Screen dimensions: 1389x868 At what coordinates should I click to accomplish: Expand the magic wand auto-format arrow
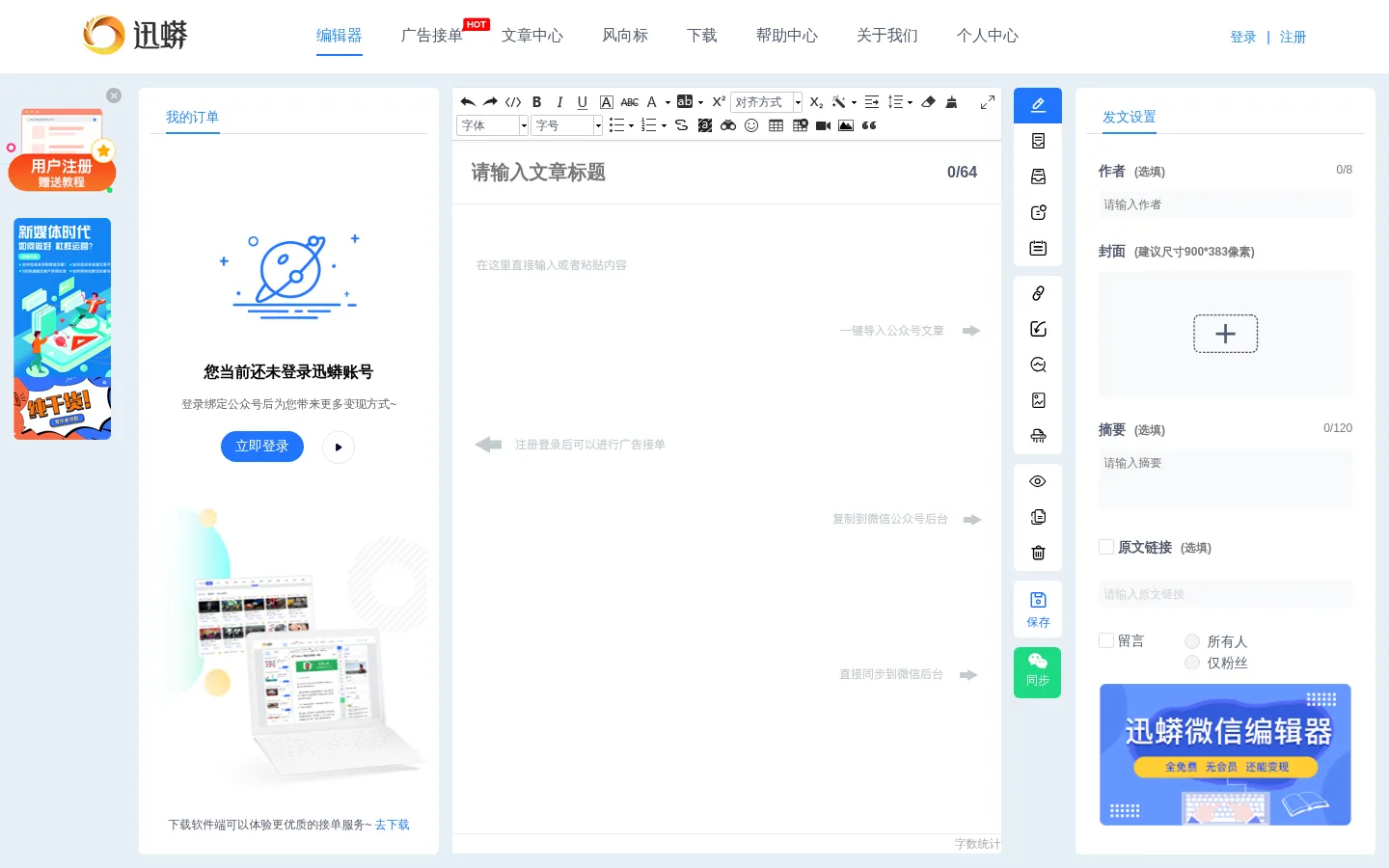(854, 102)
